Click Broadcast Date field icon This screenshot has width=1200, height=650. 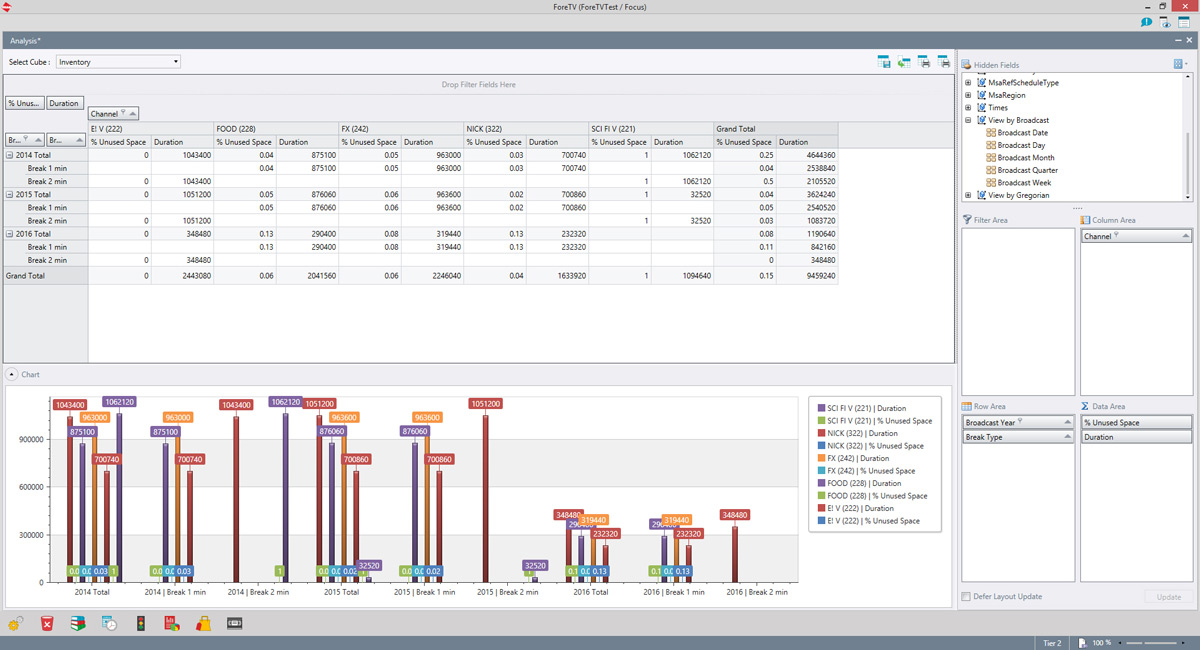click(991, 133)
